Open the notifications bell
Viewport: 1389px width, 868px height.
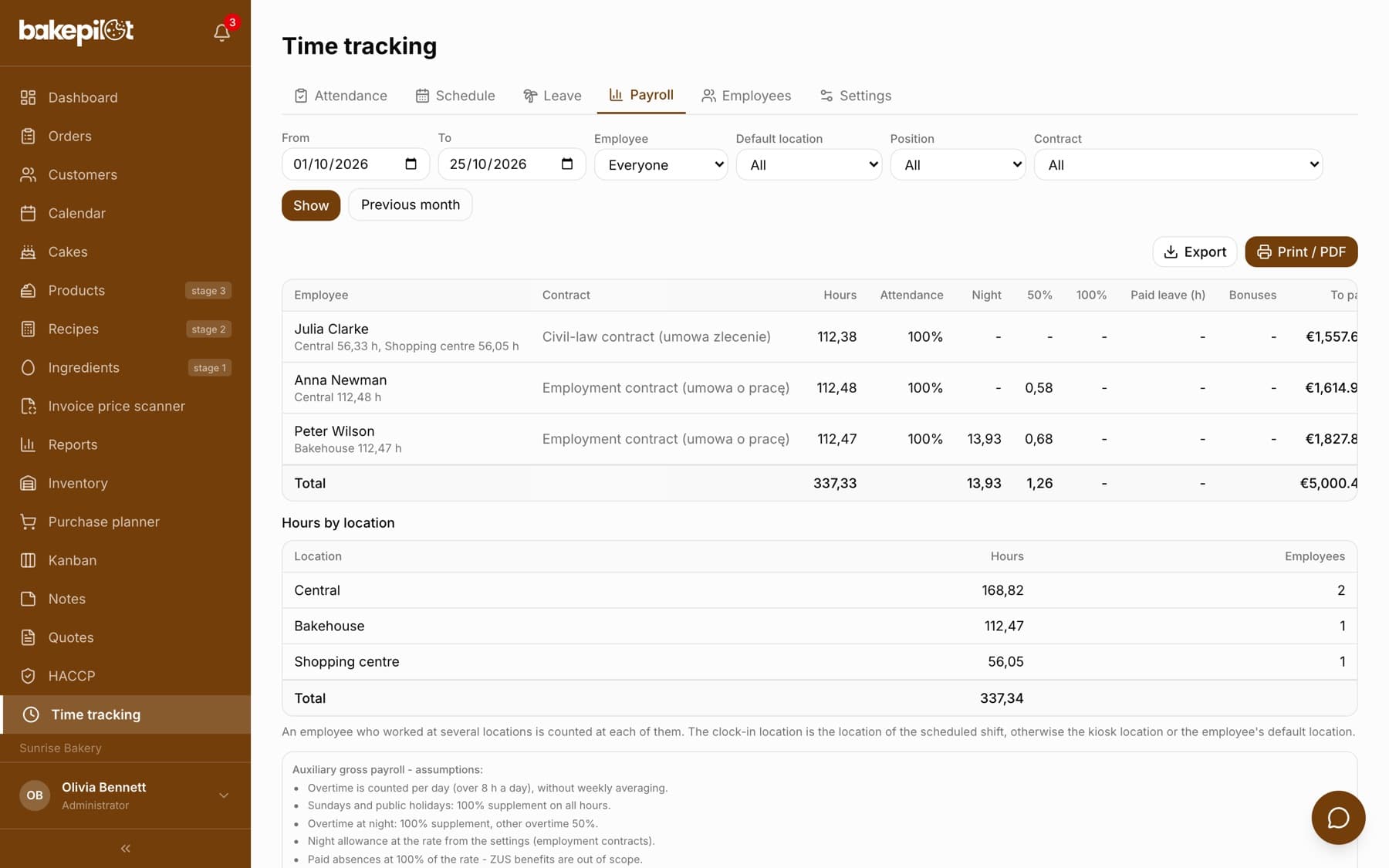[x=222, y=32]
